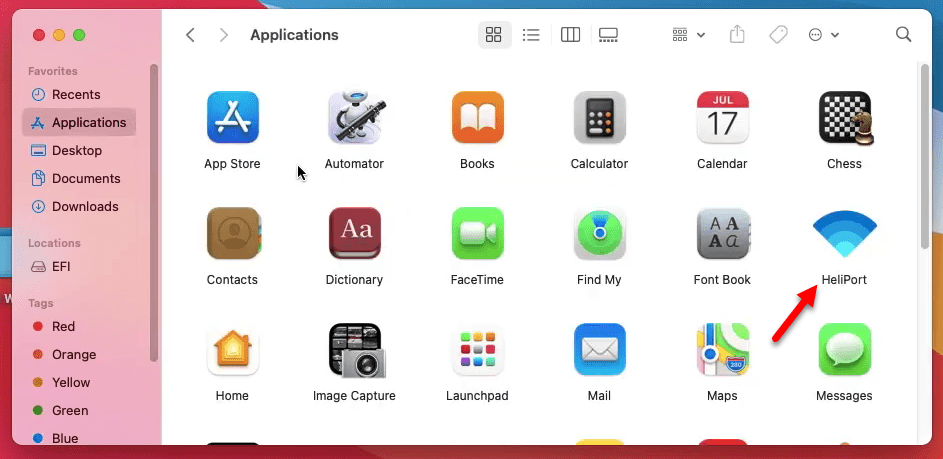The height and width of the screenshot is (459, 943).
Task: Open the App Store application icon
Action: pyautogui.click(x=232, y=117)
